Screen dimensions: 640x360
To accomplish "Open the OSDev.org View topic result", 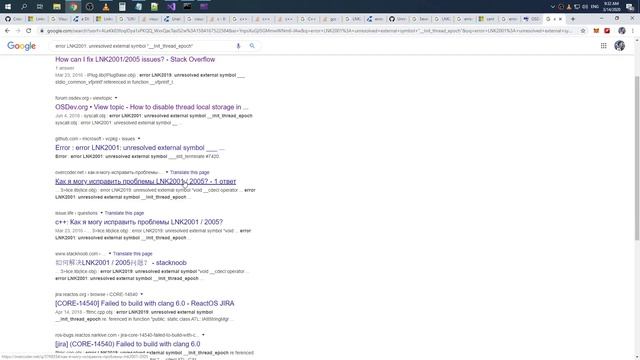I will click(x=151, y=107).
